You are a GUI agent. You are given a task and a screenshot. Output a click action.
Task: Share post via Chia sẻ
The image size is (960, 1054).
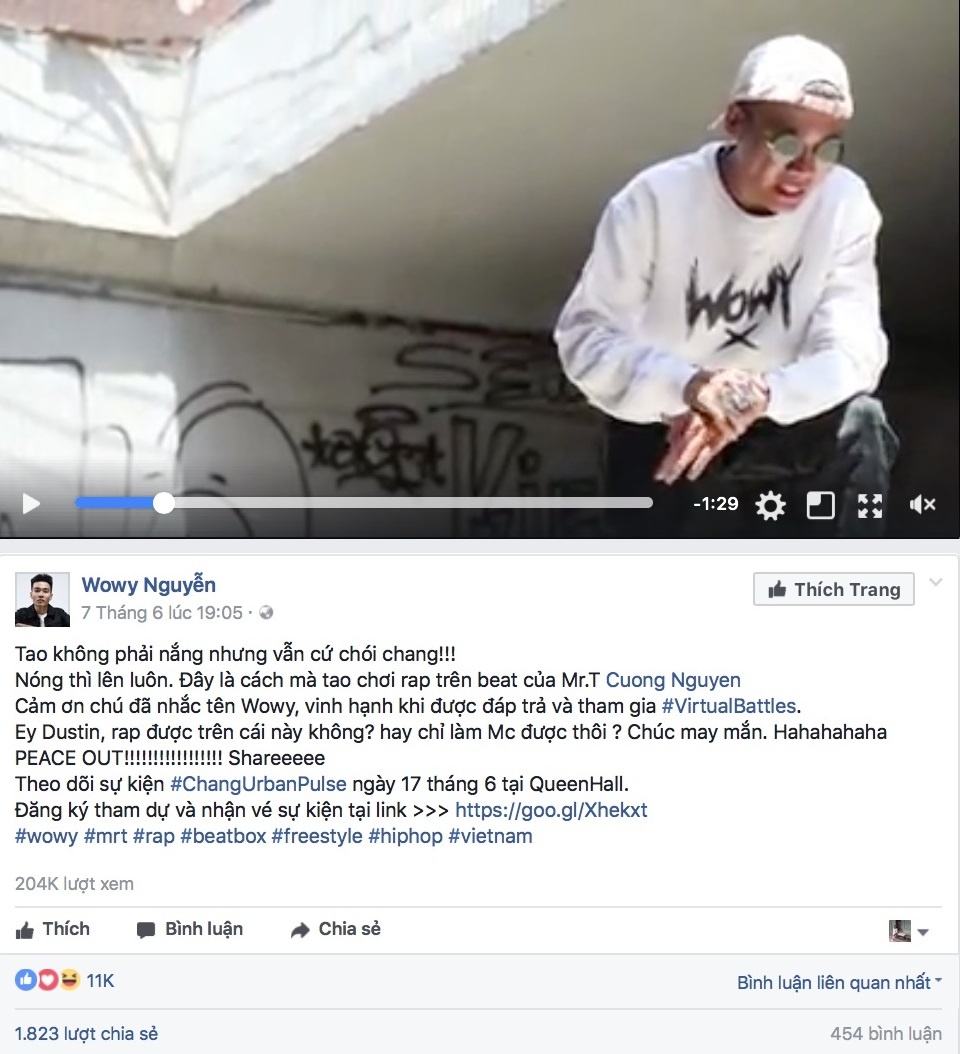click(x=335, y=929)
